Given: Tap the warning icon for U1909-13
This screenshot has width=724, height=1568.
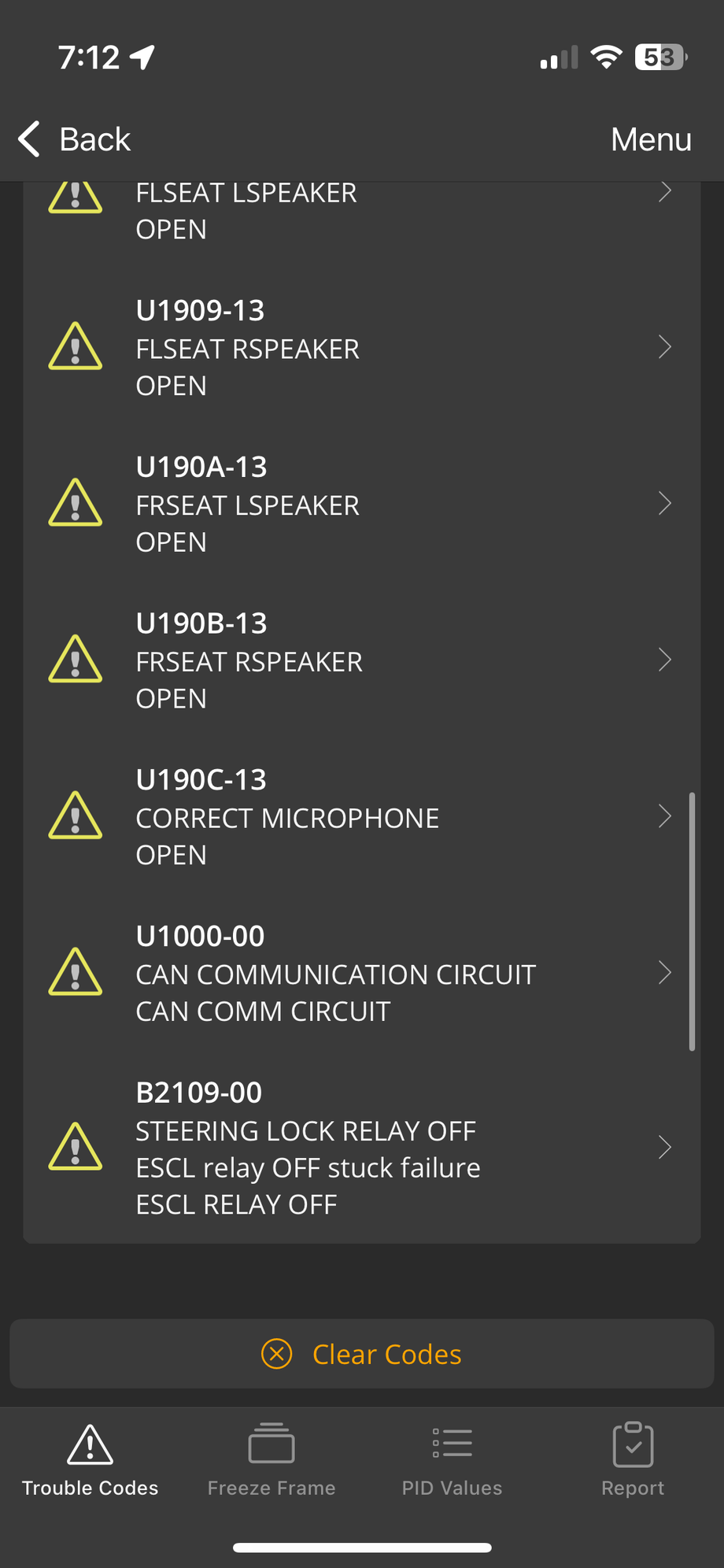Looking at the screenshot, I should click(76, 347).
